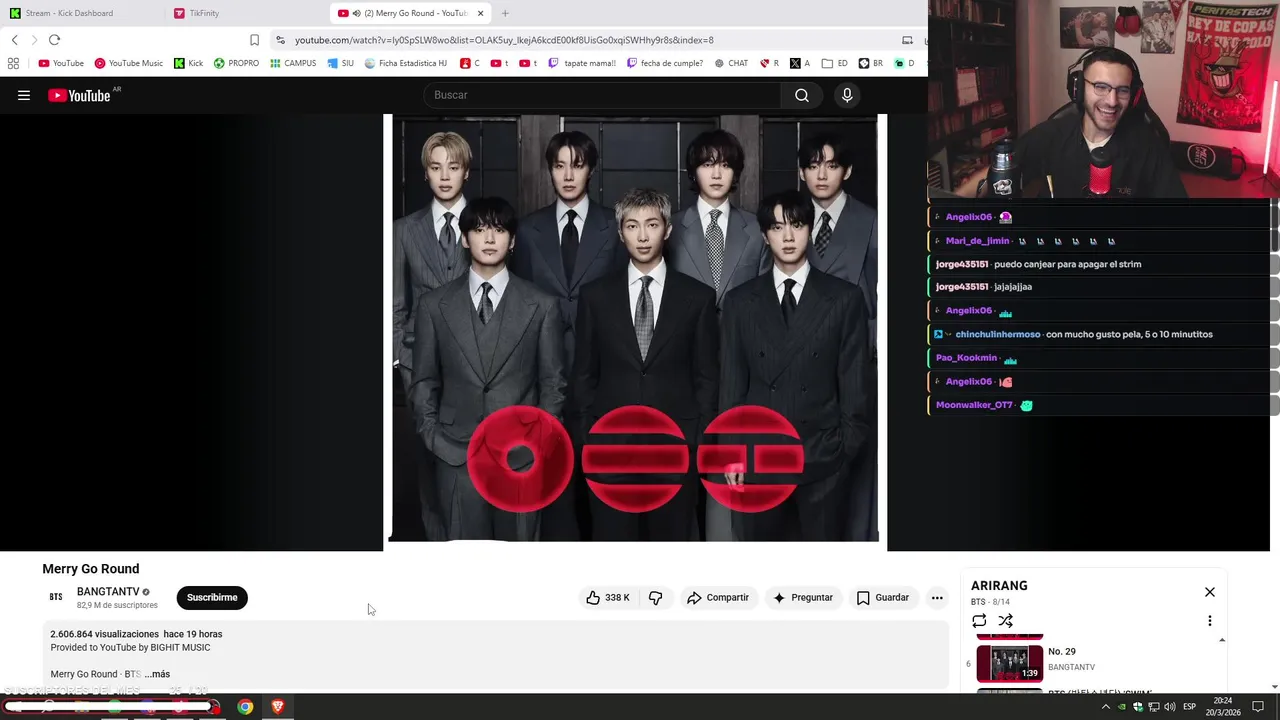The image size is (1280, 720).
Task: Open the fecha de cumple? bookmark
Action: point(664,63)
